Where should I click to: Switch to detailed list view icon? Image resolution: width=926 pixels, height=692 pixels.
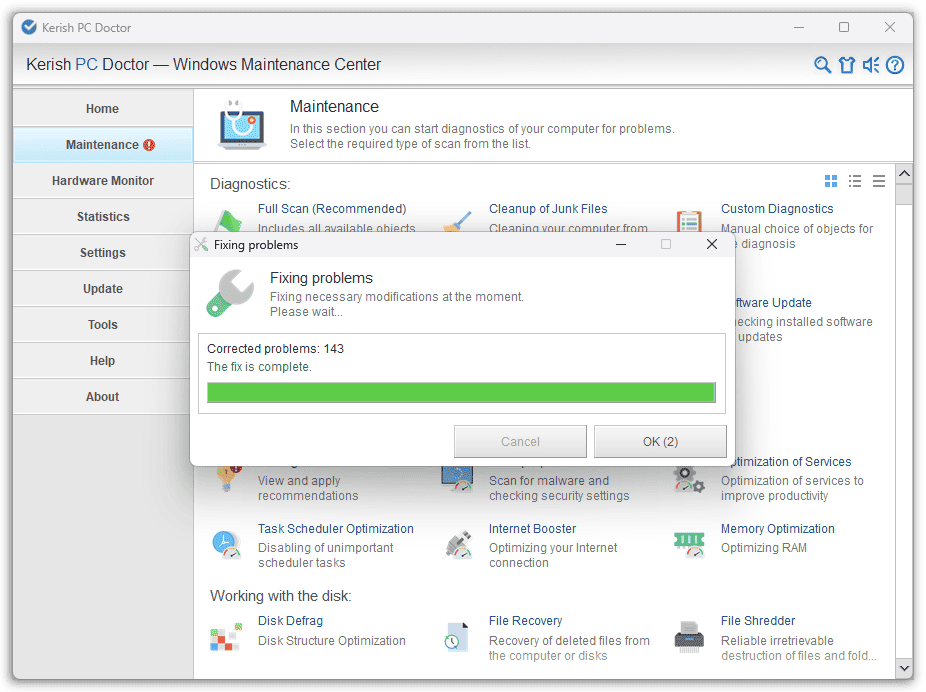tap(855, 181)
